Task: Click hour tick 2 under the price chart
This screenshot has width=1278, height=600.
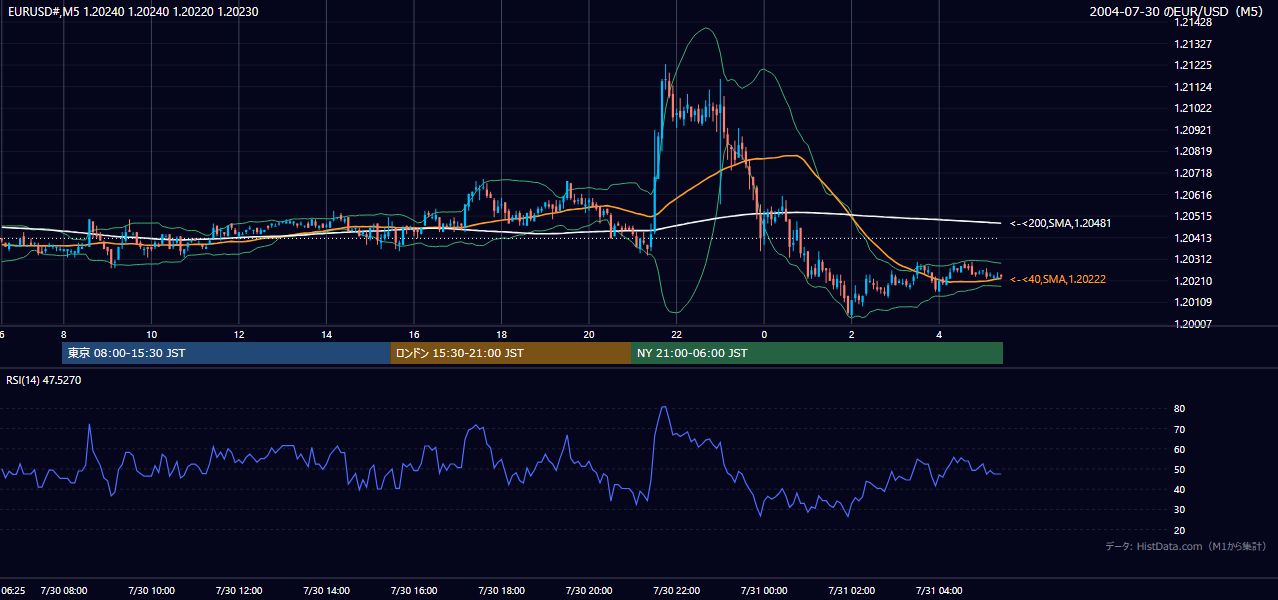Action: point(851,334)
